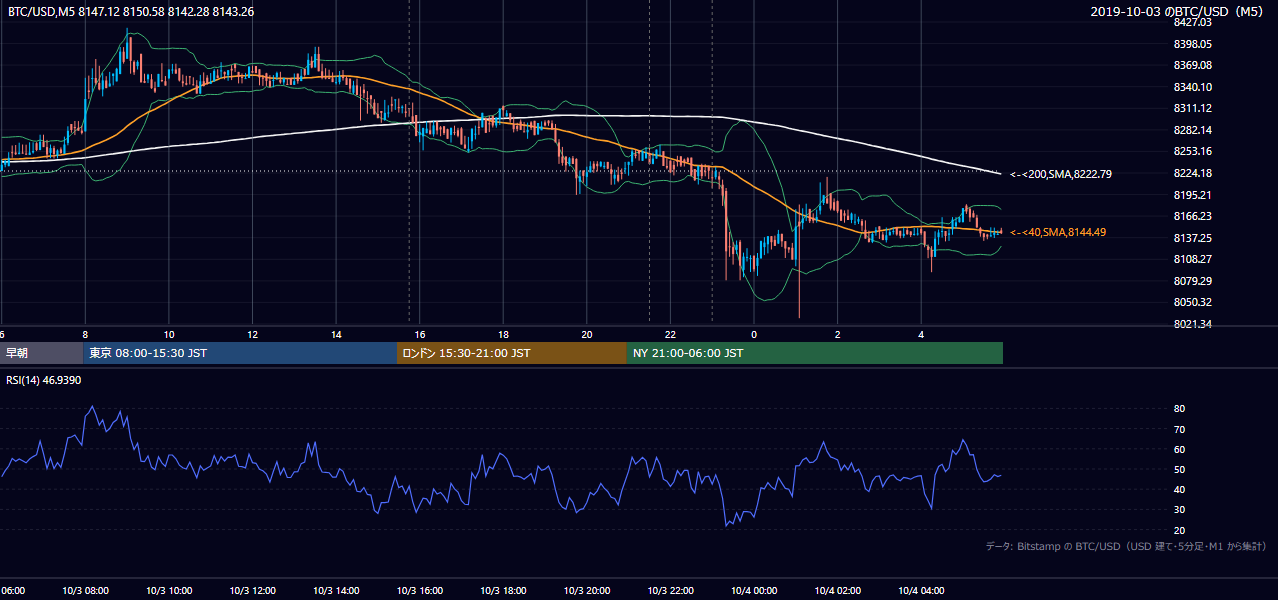Click the 10/4 02:00 date label
1278x600 pixels.
coord(838,590)
